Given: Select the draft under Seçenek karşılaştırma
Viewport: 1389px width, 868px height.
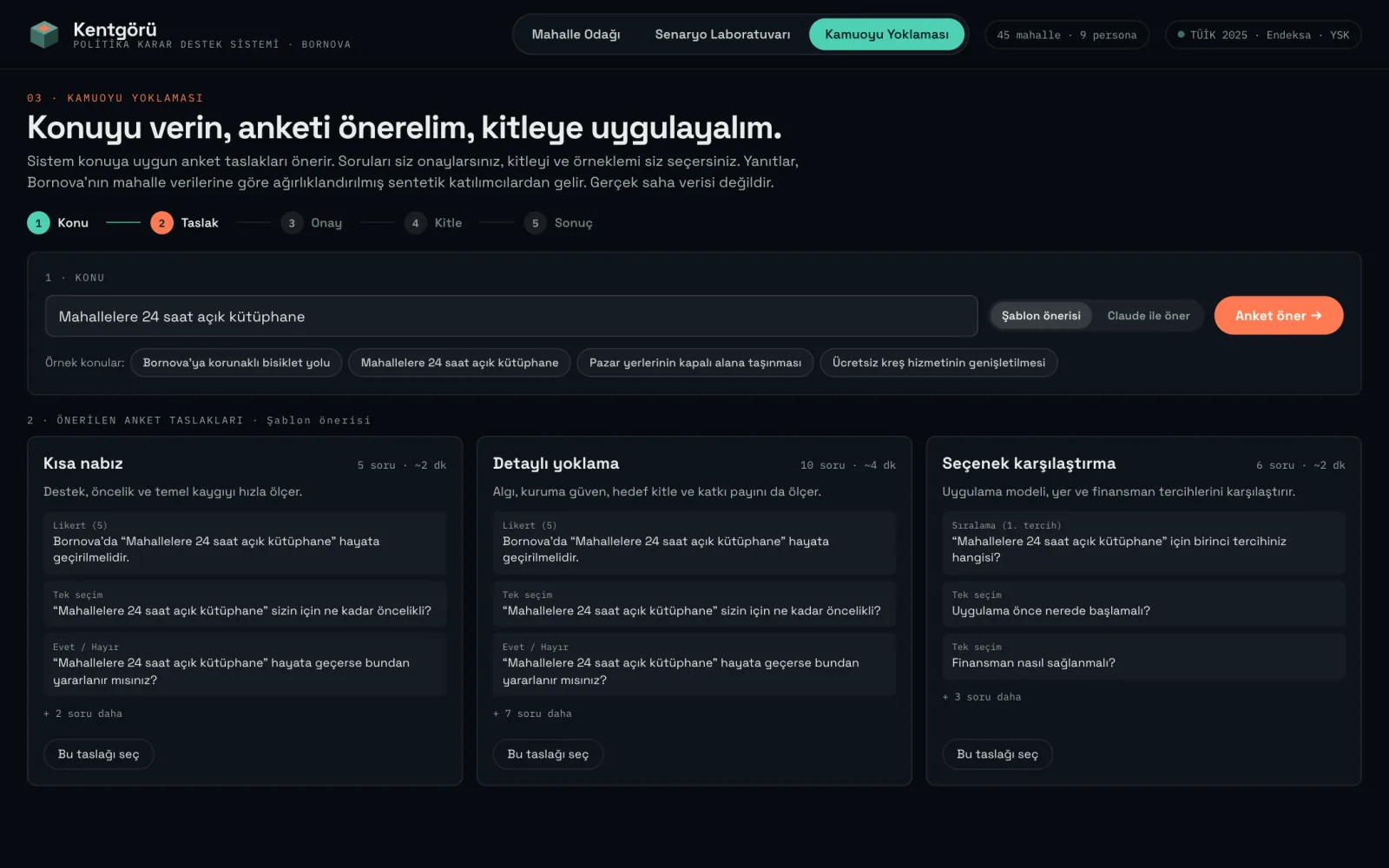Looking at the screenshot, I should coord(997,754).
